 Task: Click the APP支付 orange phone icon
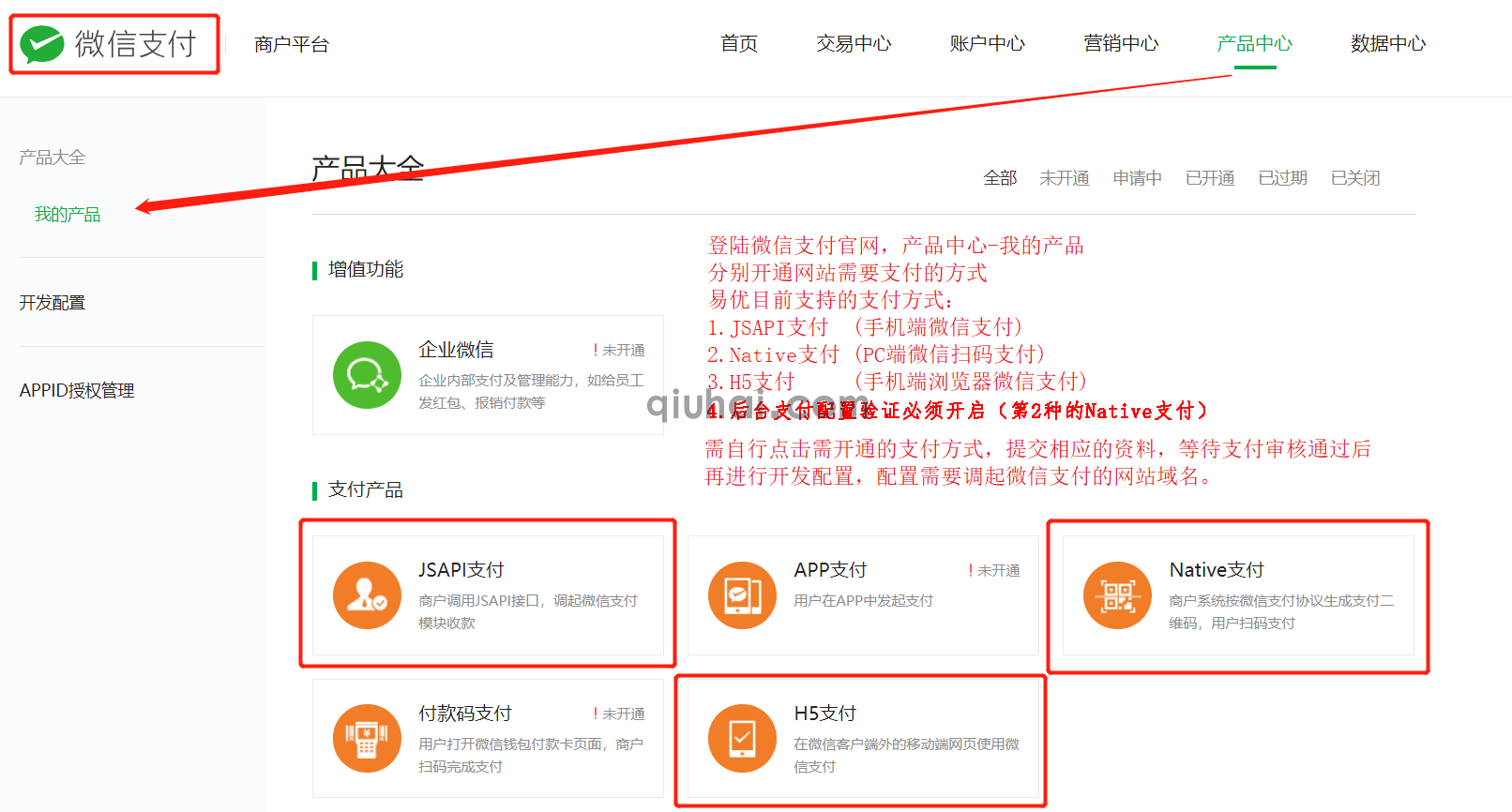pos(742,595)
